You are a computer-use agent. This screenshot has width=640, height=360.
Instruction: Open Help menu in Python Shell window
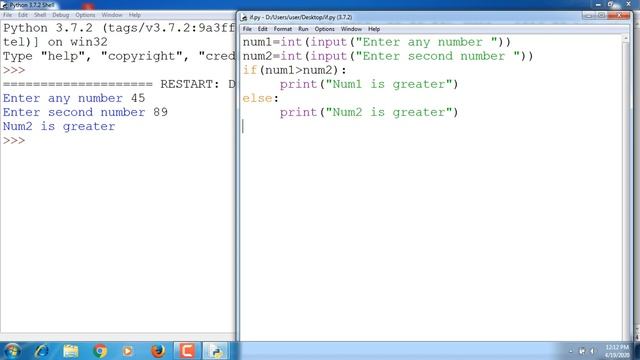(135, 15)
